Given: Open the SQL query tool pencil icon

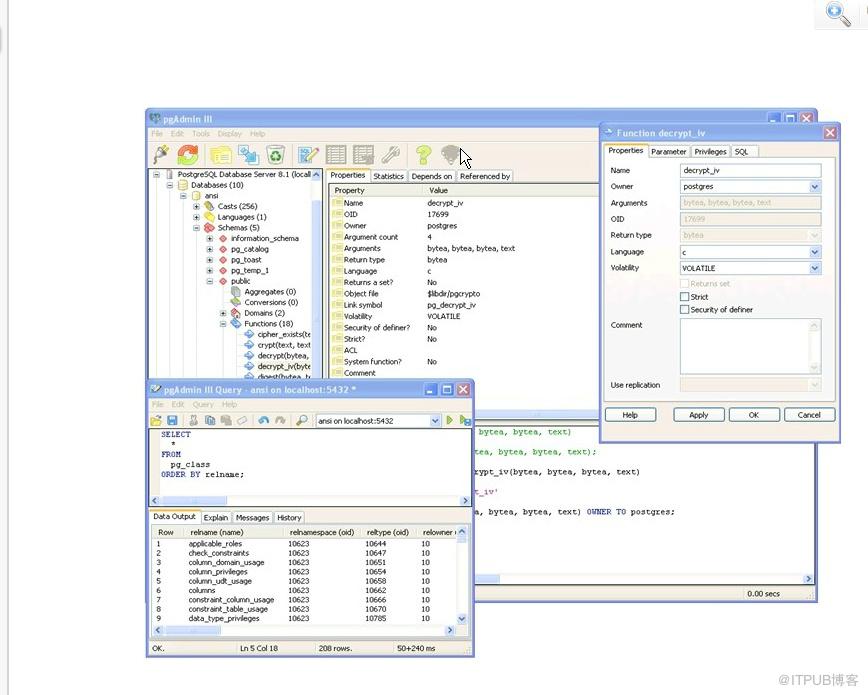Looking at the screenshot, I should (308, 155).
